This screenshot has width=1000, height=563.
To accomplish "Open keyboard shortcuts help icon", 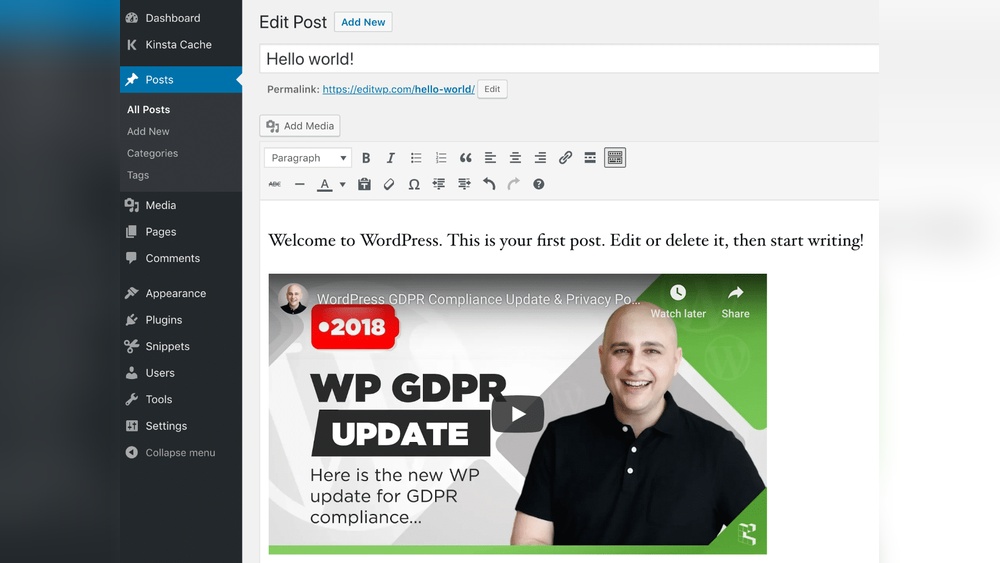I will coord(539,184).
